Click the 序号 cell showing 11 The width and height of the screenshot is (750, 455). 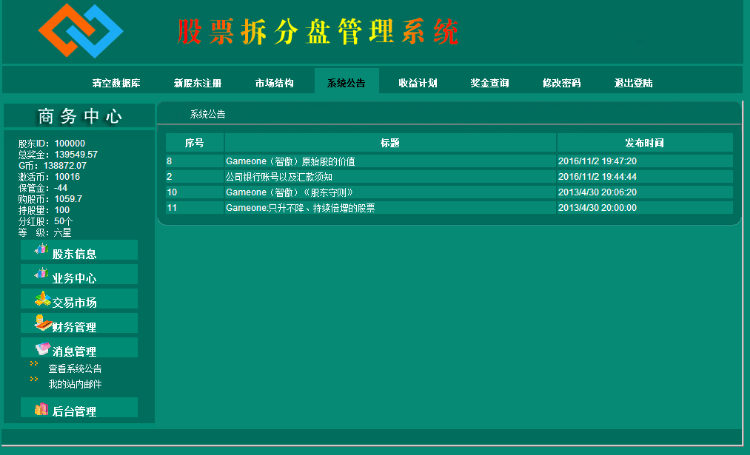point(195,208)
